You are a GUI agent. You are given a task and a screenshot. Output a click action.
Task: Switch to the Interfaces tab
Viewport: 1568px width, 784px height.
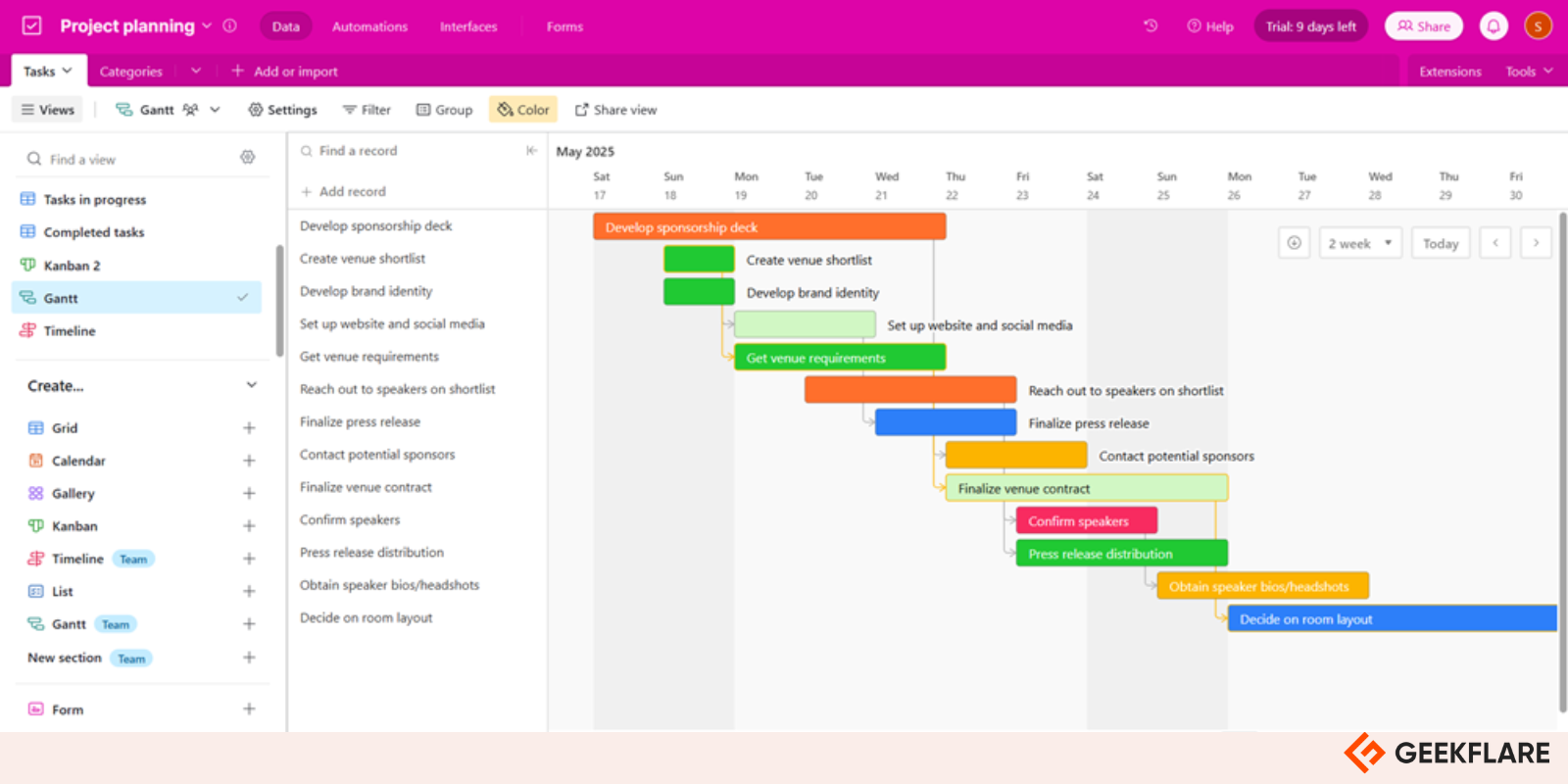pyautogui.click(x=468, y=26)
